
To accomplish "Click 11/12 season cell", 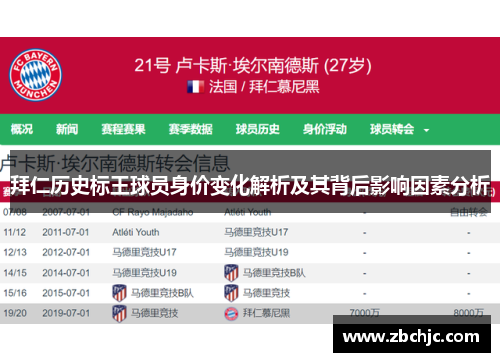I will pos(15,232).
